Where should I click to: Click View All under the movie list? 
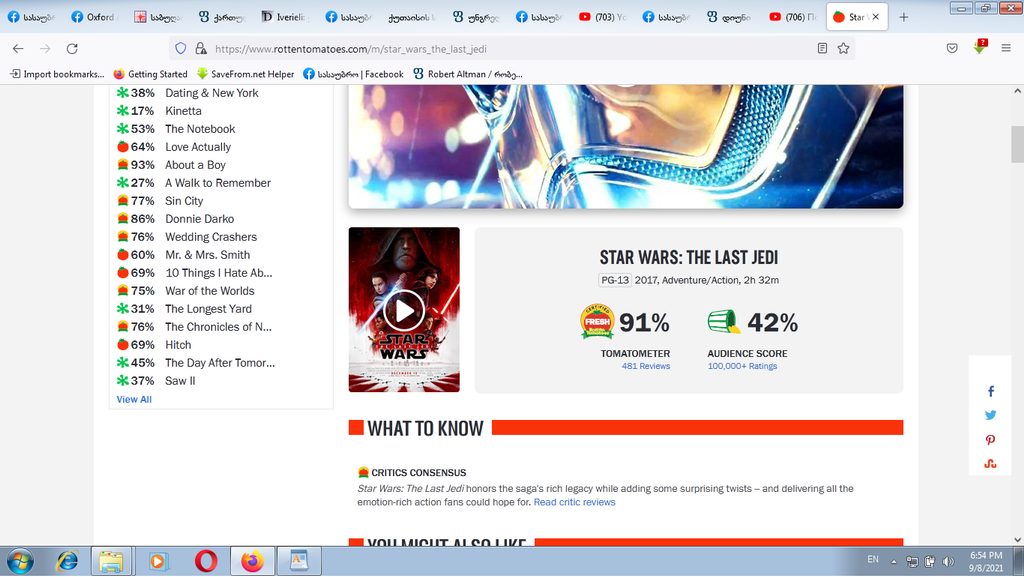(134, 399)
